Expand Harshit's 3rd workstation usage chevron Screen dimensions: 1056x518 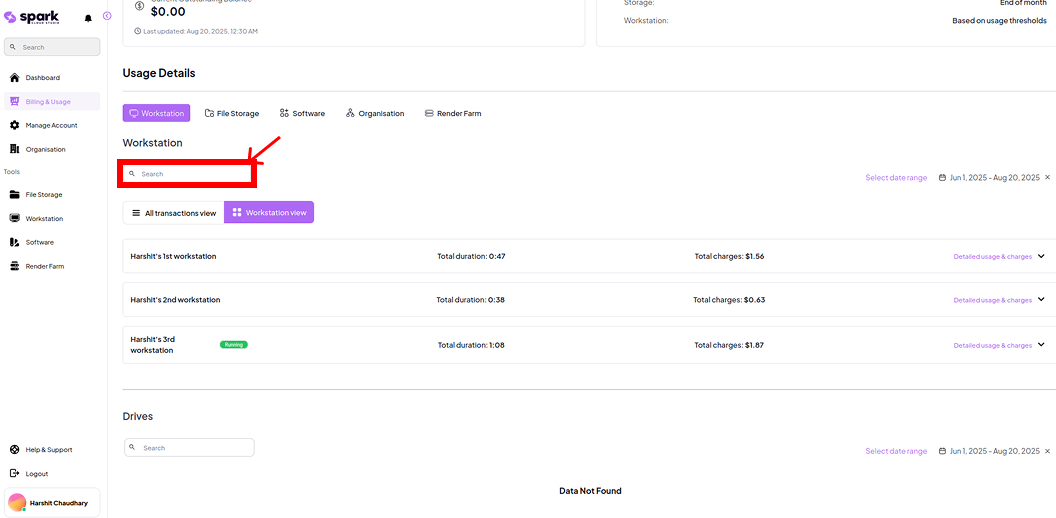(x=1041, y=345)
